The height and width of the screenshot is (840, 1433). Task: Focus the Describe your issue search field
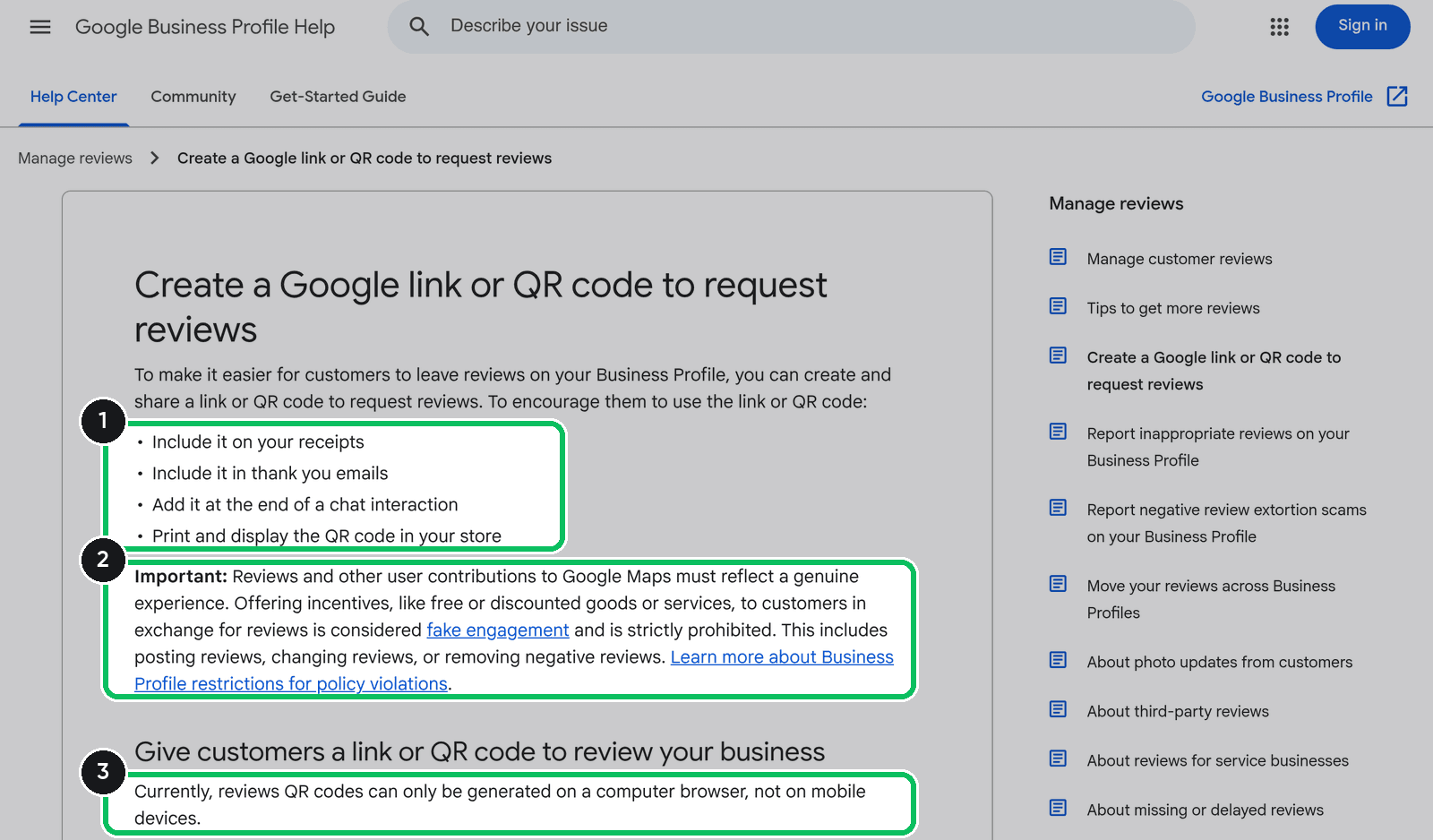click(x=792, y=27)
